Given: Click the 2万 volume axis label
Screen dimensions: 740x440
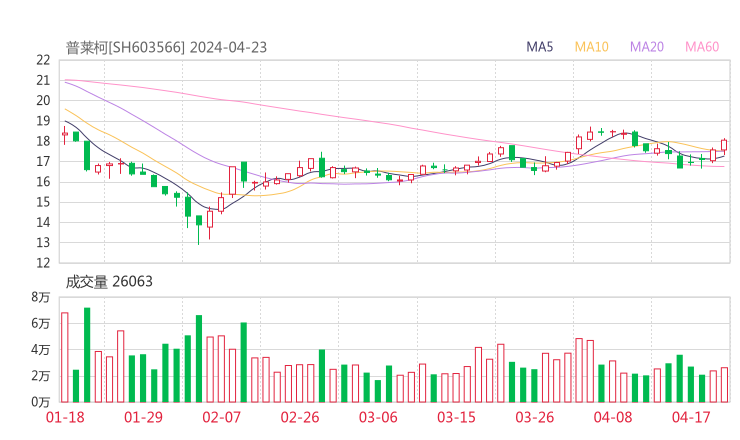Looking at the screenshot, I should pos(41,376).
